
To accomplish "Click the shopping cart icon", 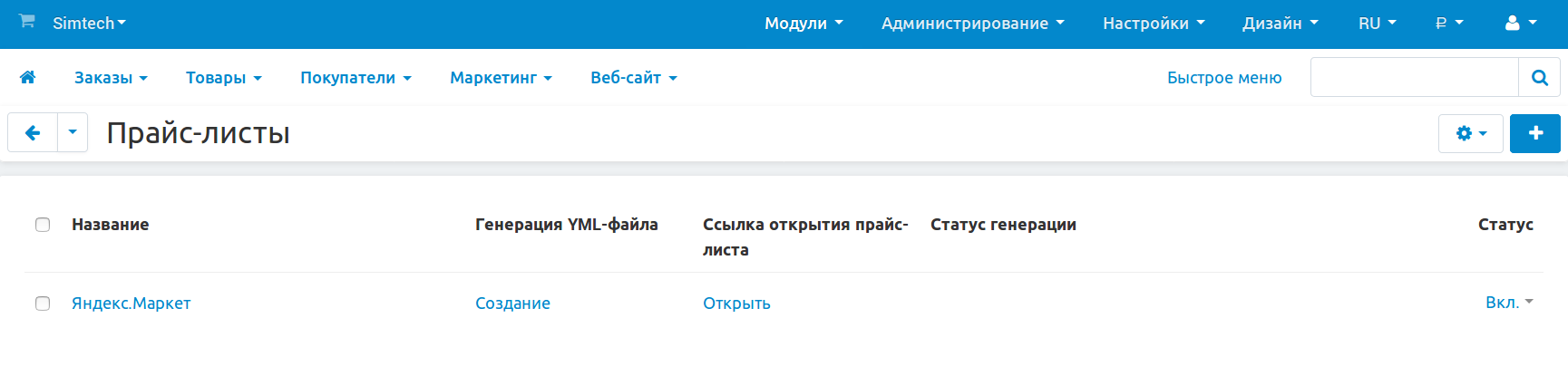I will click(x=27, y=22).
